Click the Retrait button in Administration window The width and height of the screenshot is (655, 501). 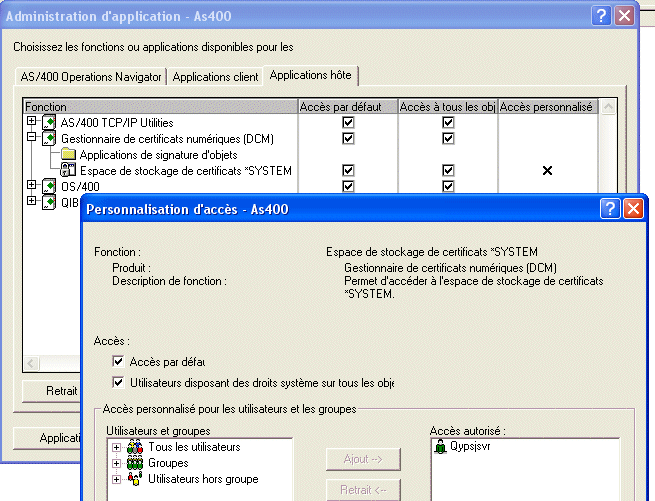(x=51, y=391)
